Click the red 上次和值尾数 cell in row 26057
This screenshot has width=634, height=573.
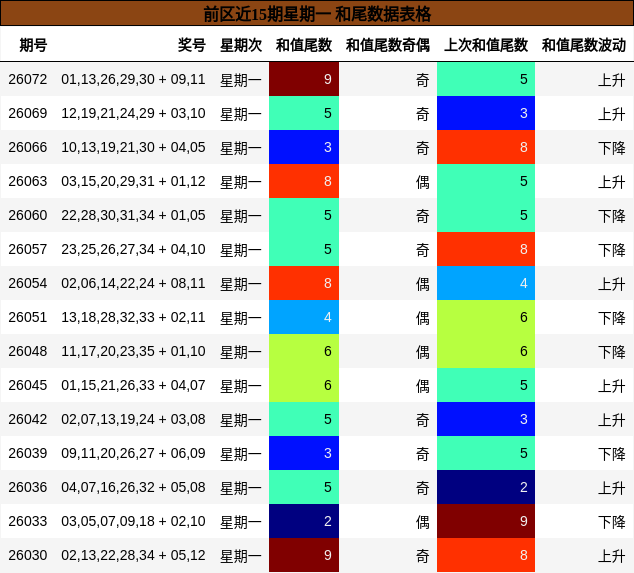(x=486, y=249)
